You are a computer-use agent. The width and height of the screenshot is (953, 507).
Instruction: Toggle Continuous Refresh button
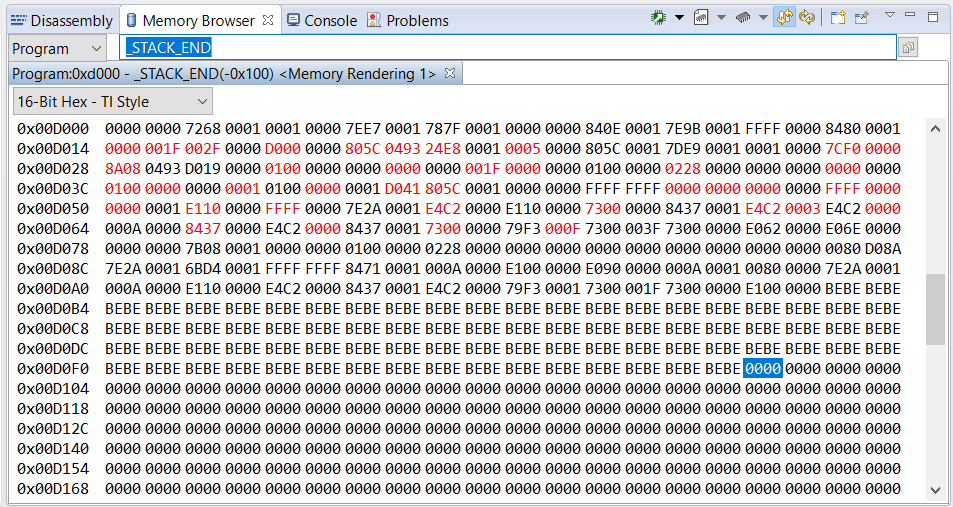[x=785, y=18]
